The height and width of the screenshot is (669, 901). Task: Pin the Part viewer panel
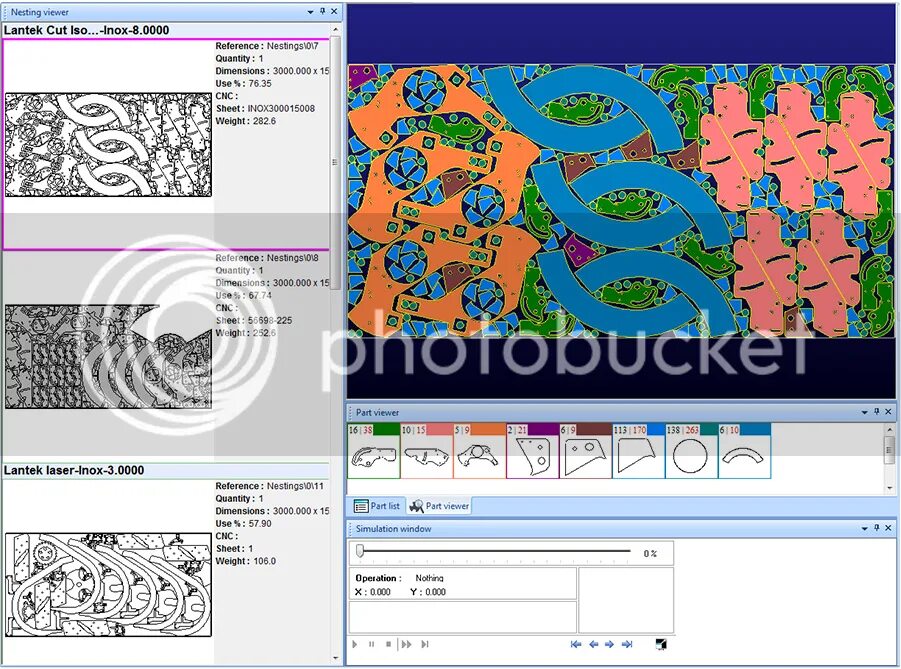tap(877, 412)
